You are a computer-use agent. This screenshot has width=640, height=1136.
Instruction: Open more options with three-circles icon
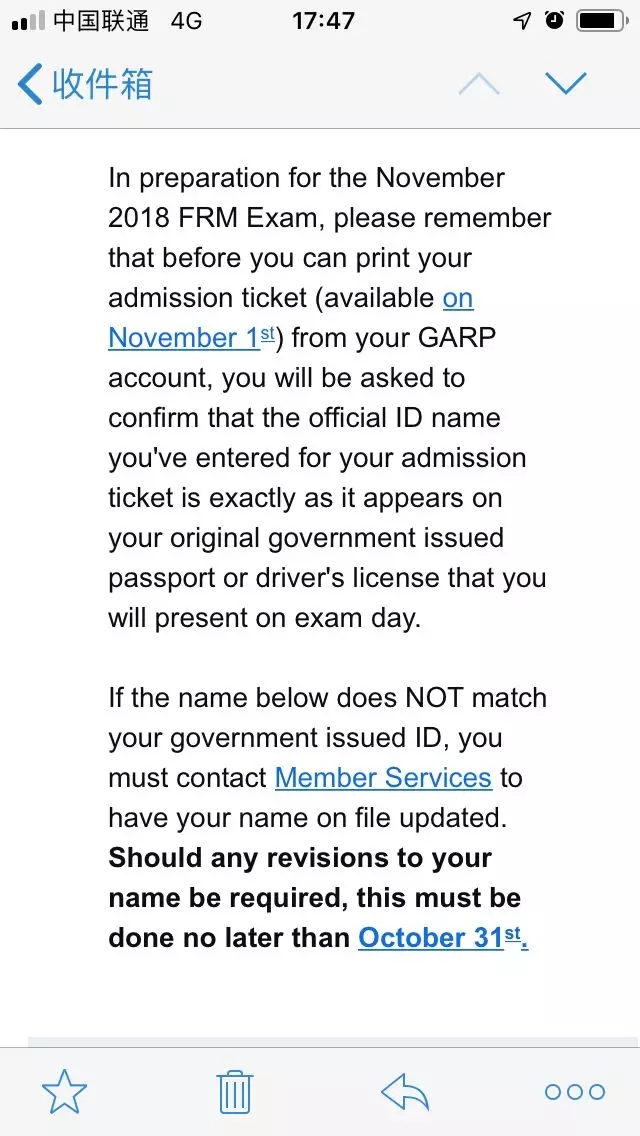[x=575, y=1091]
